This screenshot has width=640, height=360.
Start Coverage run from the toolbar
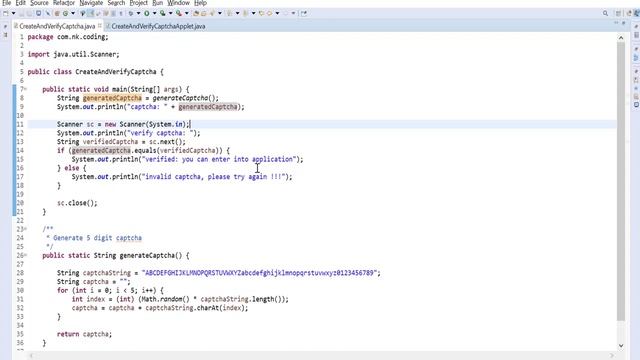pyautogui.click(x=162, y=13)
